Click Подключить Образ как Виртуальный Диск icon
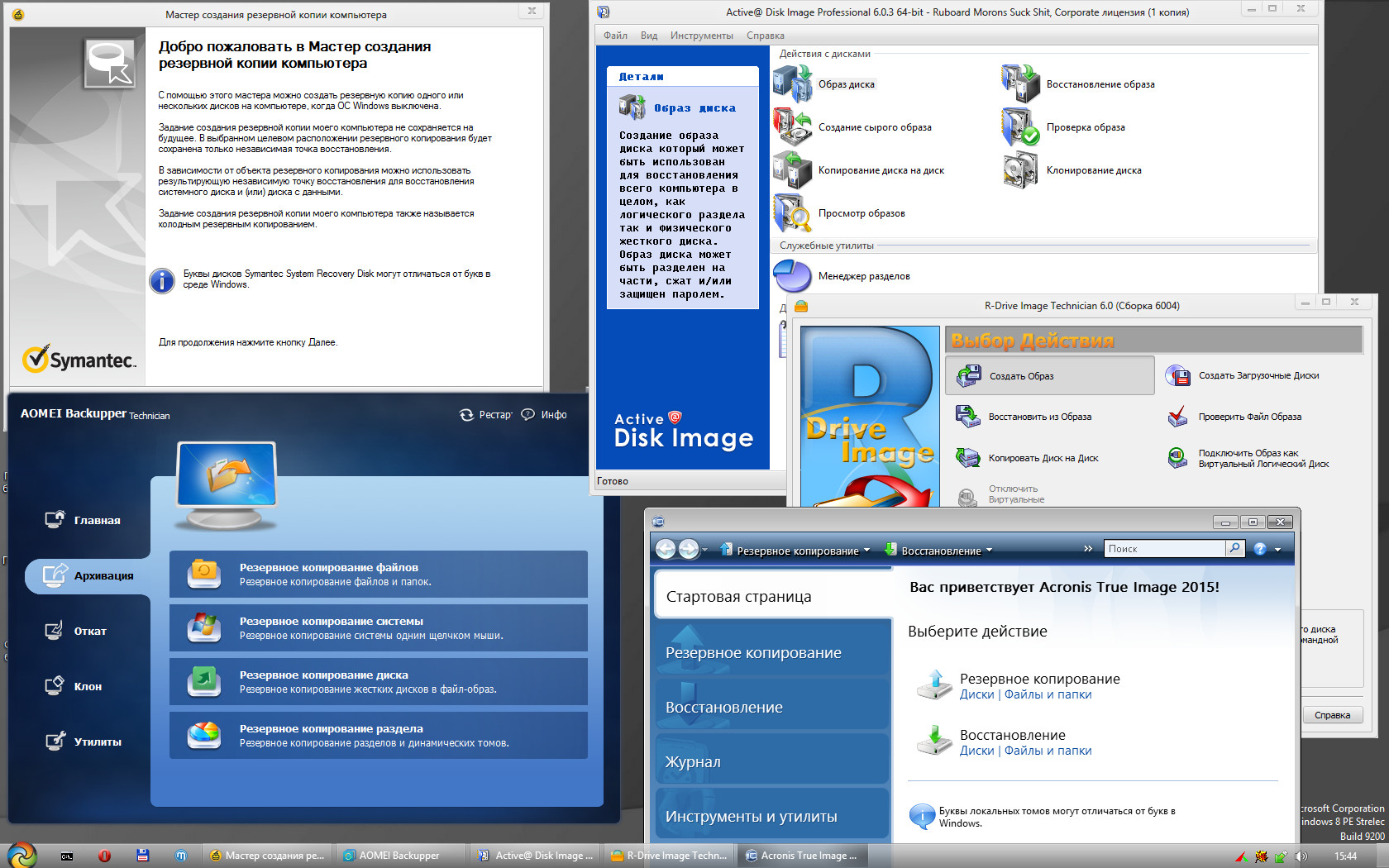Viewport: 1389px width, 868px height. click(x=1177, y=457)
